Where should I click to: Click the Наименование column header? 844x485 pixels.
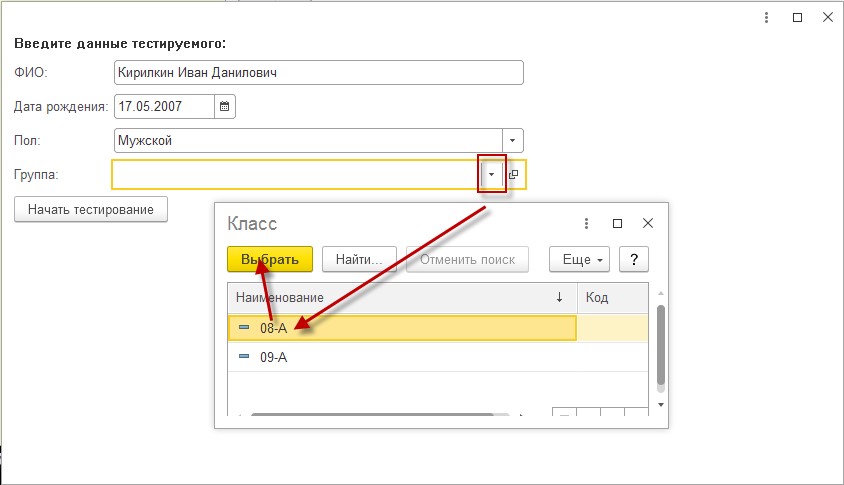(x=402, y=297)
